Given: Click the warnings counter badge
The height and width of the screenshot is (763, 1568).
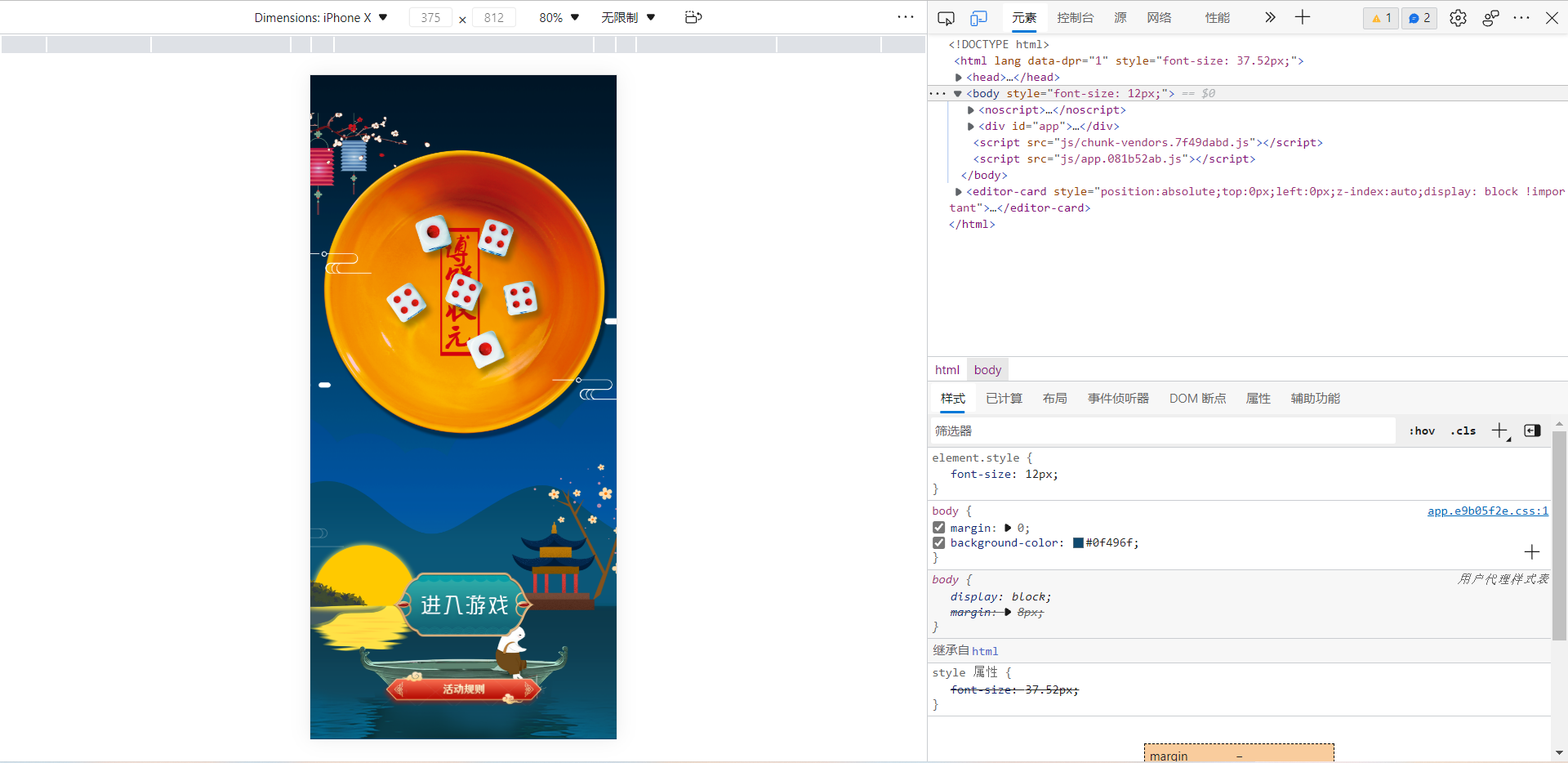Looking at the screenshot, I should 1381,18.
